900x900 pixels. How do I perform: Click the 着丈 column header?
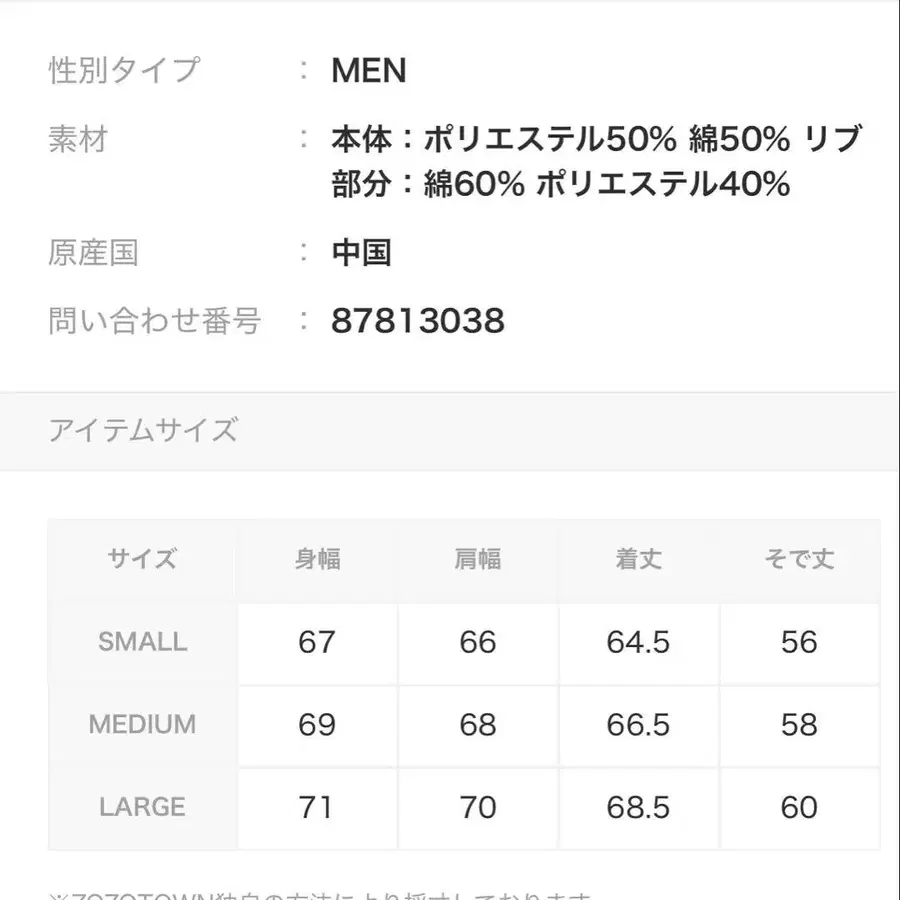[638, 559]
